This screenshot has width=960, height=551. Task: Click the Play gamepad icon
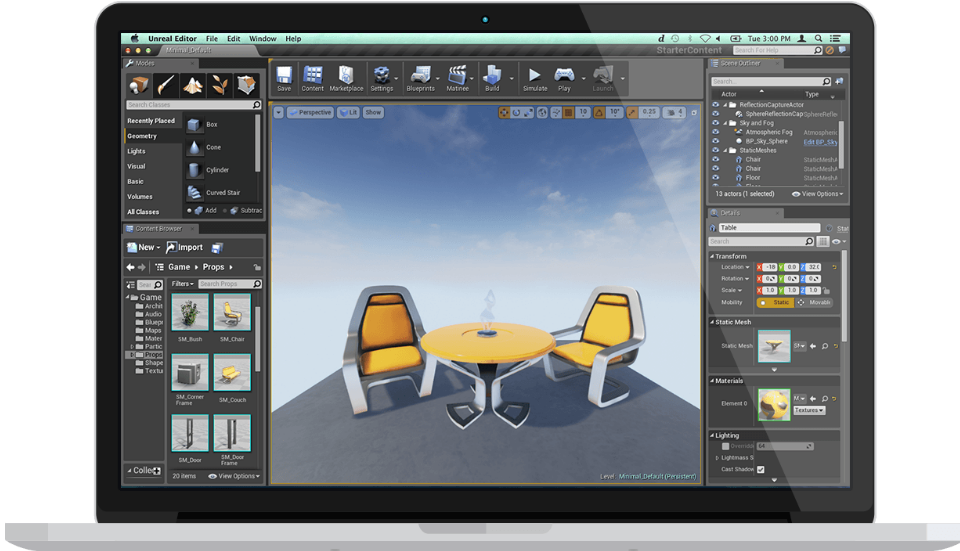click(x=564, y=75)
